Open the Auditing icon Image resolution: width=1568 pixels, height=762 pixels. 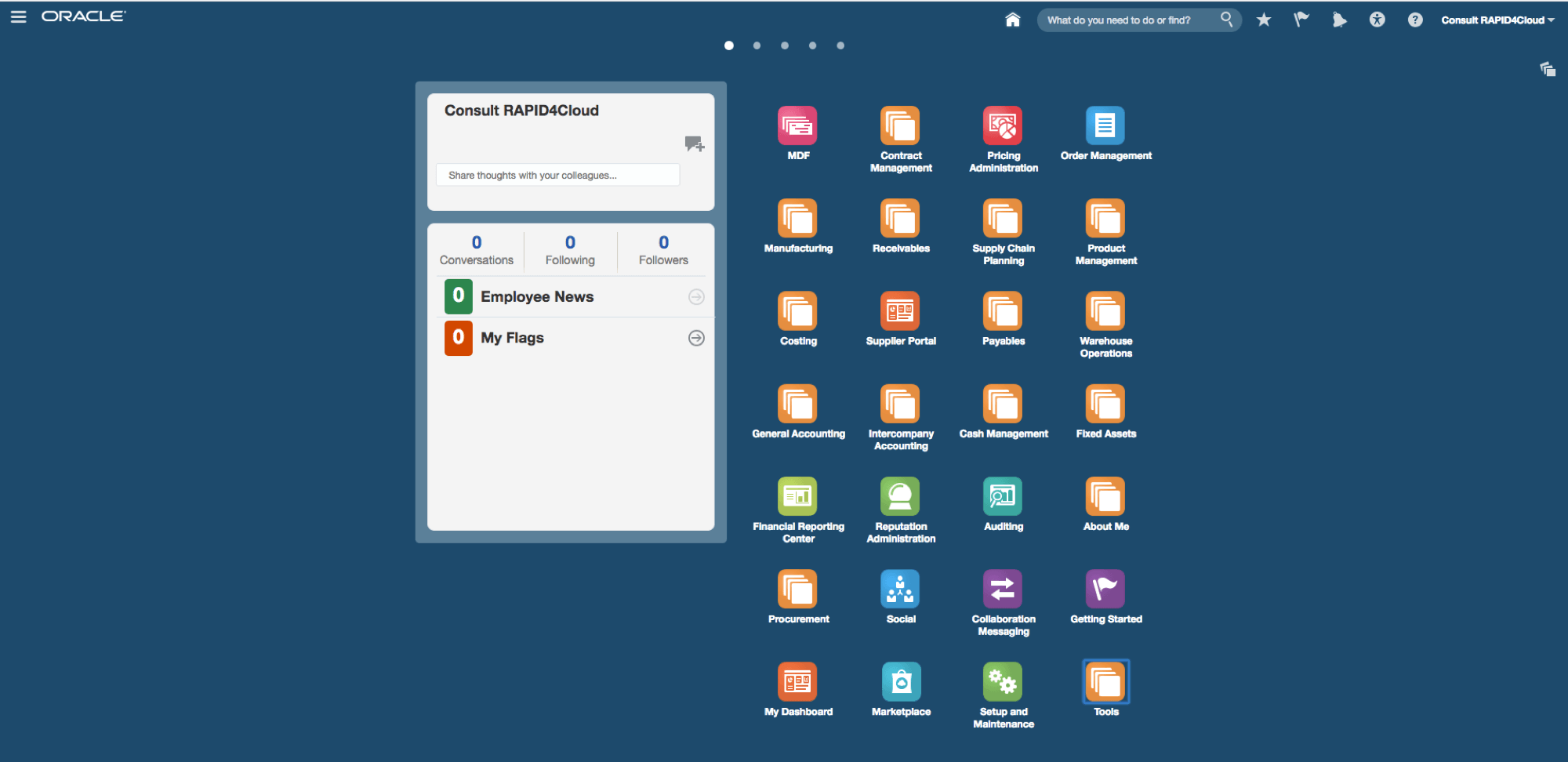pyautogui.click(x=1003, y=496)
